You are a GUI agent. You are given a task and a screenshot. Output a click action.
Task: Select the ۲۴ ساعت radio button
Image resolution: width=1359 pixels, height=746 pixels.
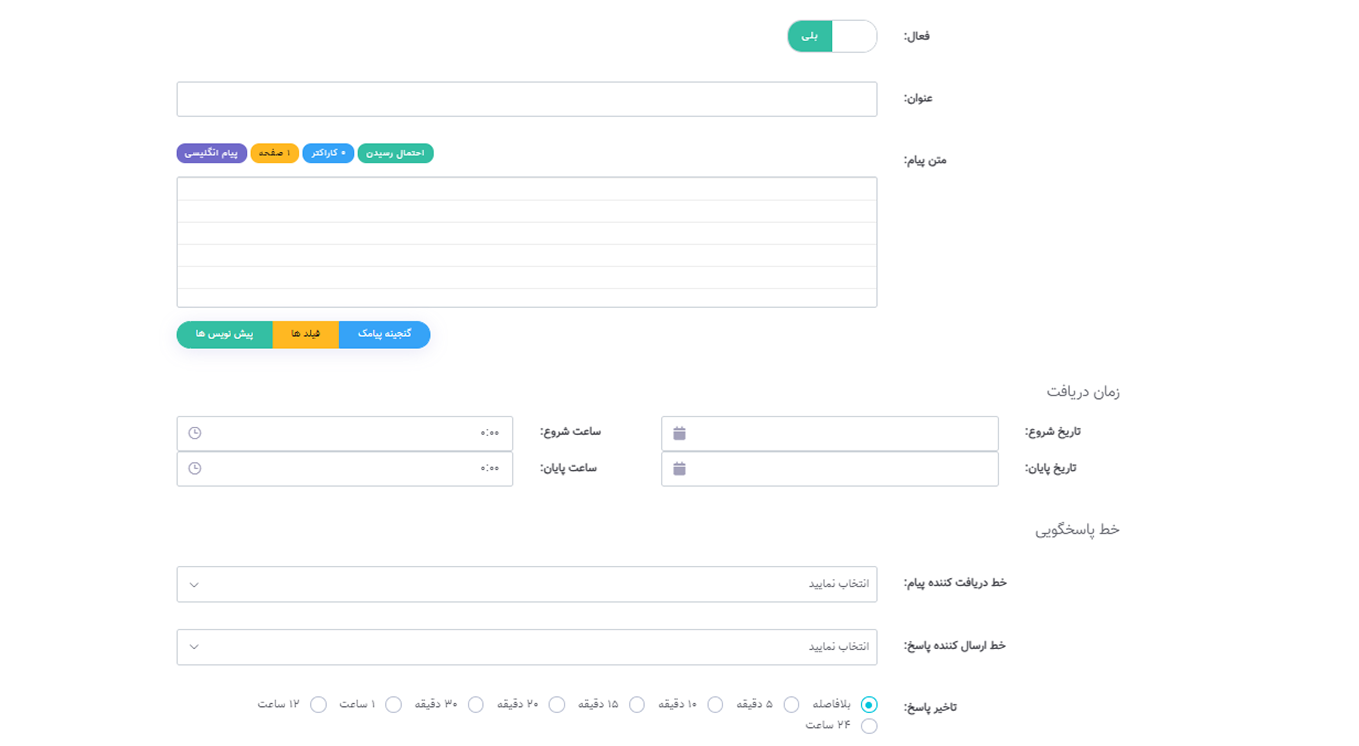[x=868, y=726]
